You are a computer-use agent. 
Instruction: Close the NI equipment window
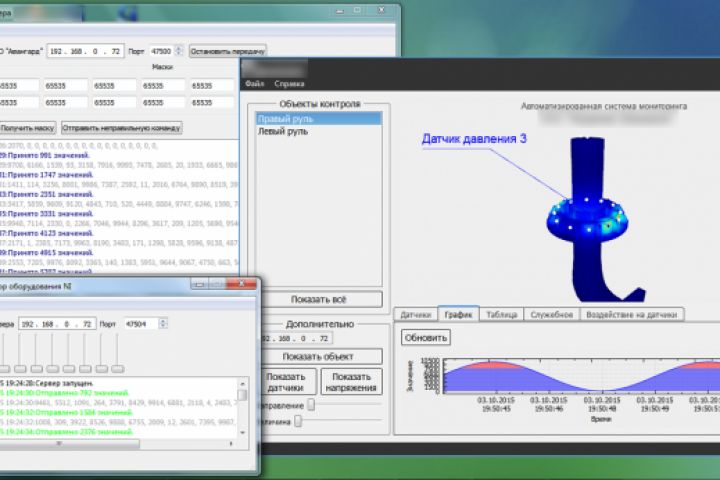tap(242, 284)
